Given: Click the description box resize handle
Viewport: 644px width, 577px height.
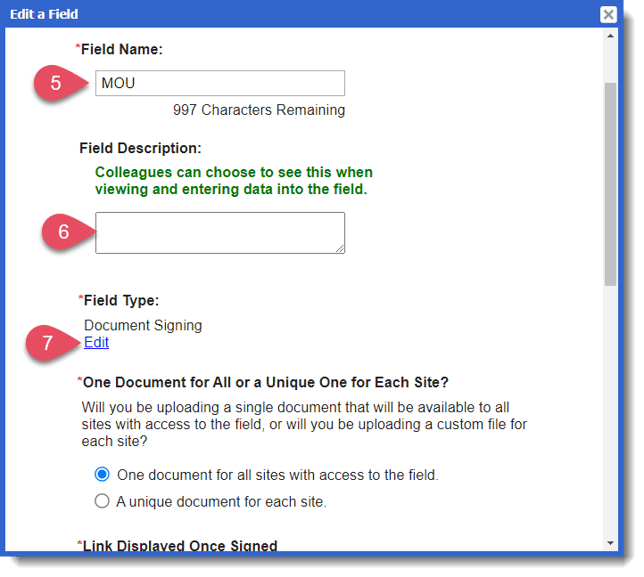Looking at the screenshot, I should [x=340, y=249].
